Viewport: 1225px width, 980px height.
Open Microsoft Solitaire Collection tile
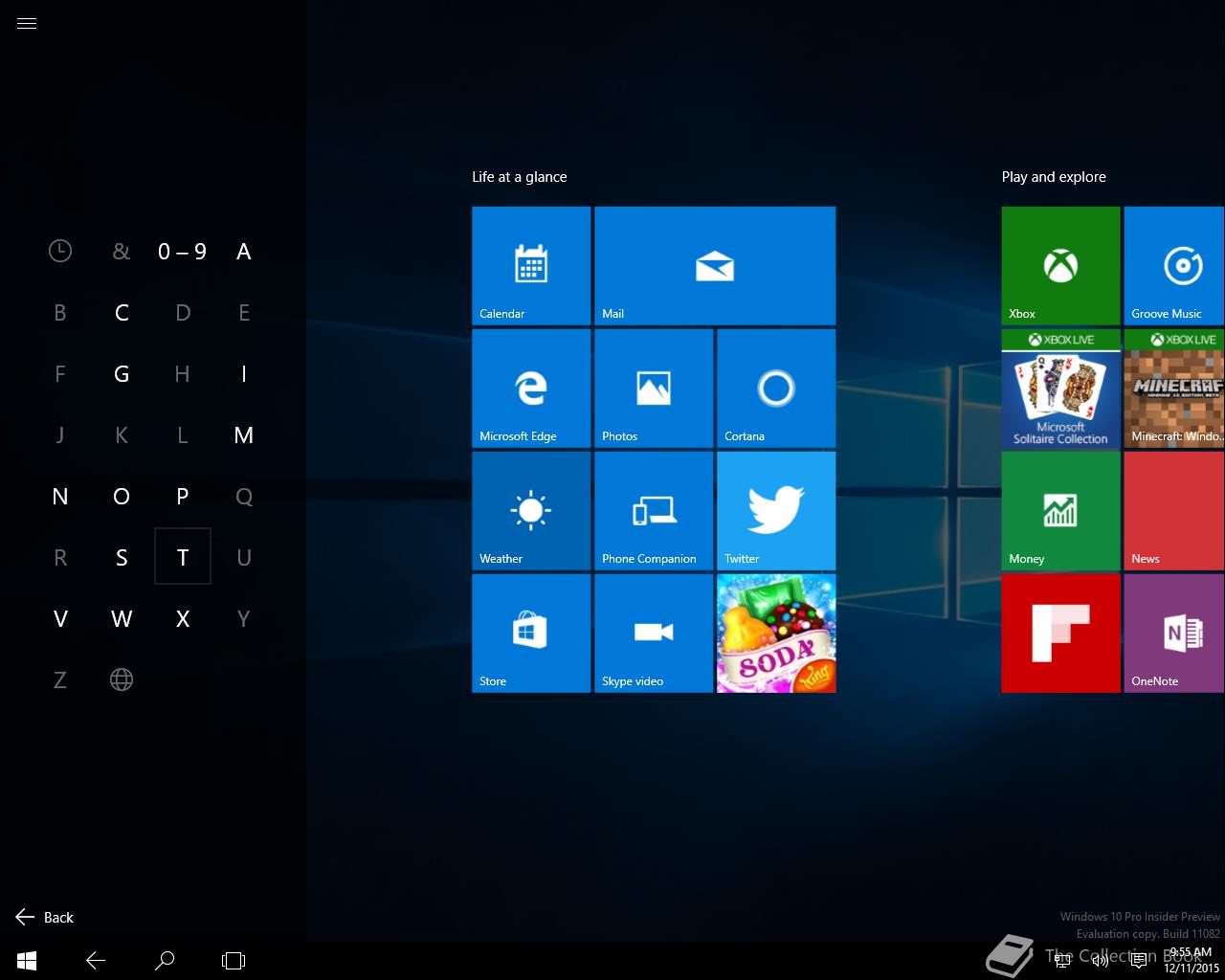tap(1060, 389)
